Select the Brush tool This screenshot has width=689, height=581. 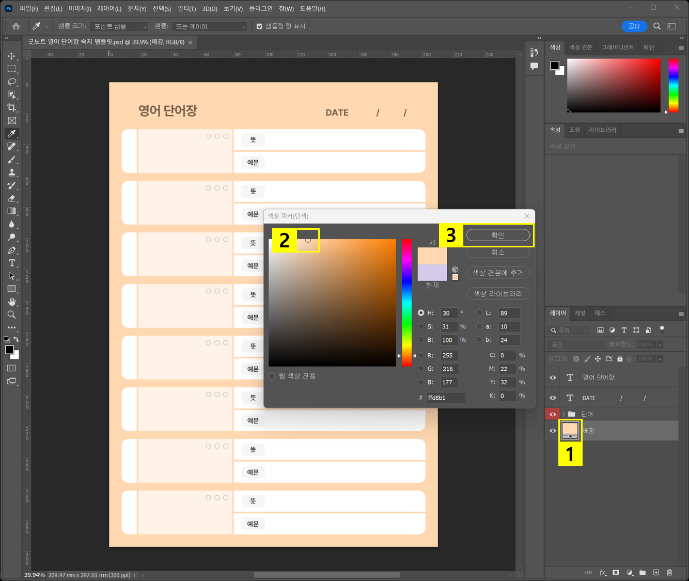coord(12,159)
